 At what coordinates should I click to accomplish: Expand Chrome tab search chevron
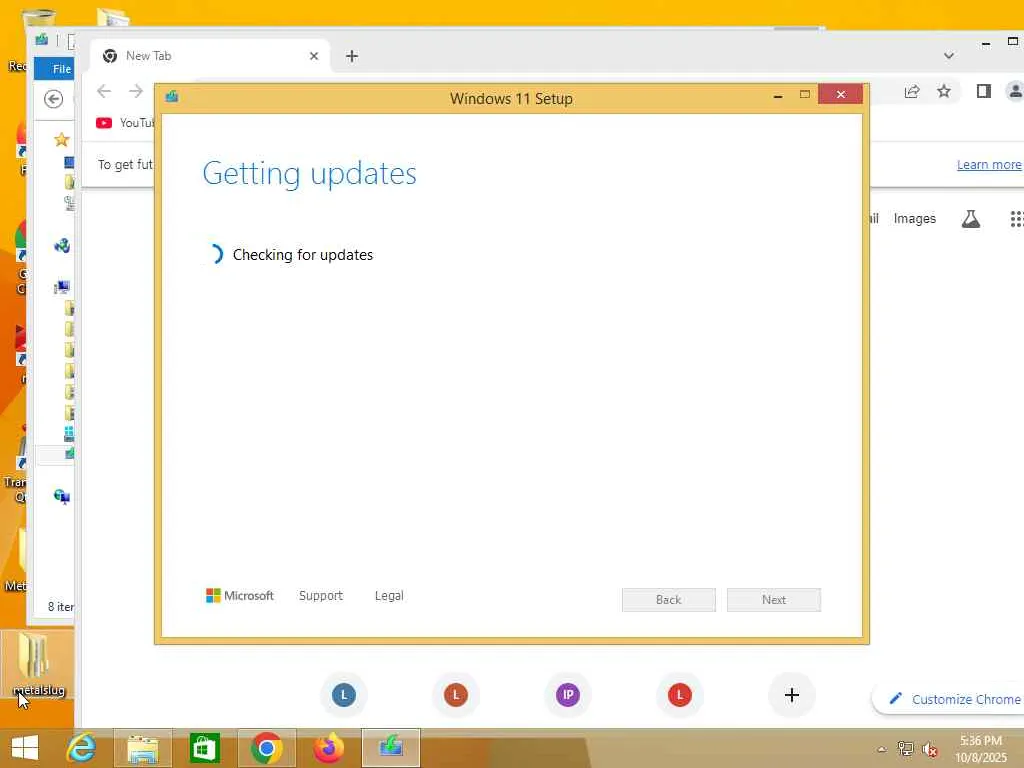pyautogui.click(x=949, y=56)
